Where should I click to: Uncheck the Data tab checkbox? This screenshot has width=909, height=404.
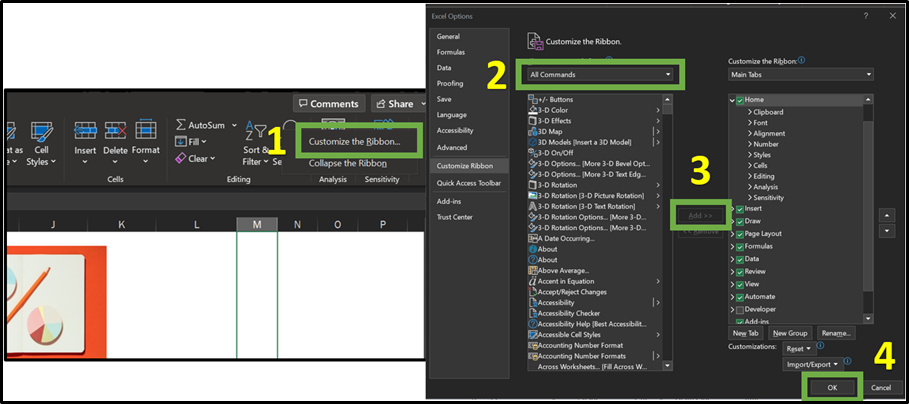pos(740,260)
